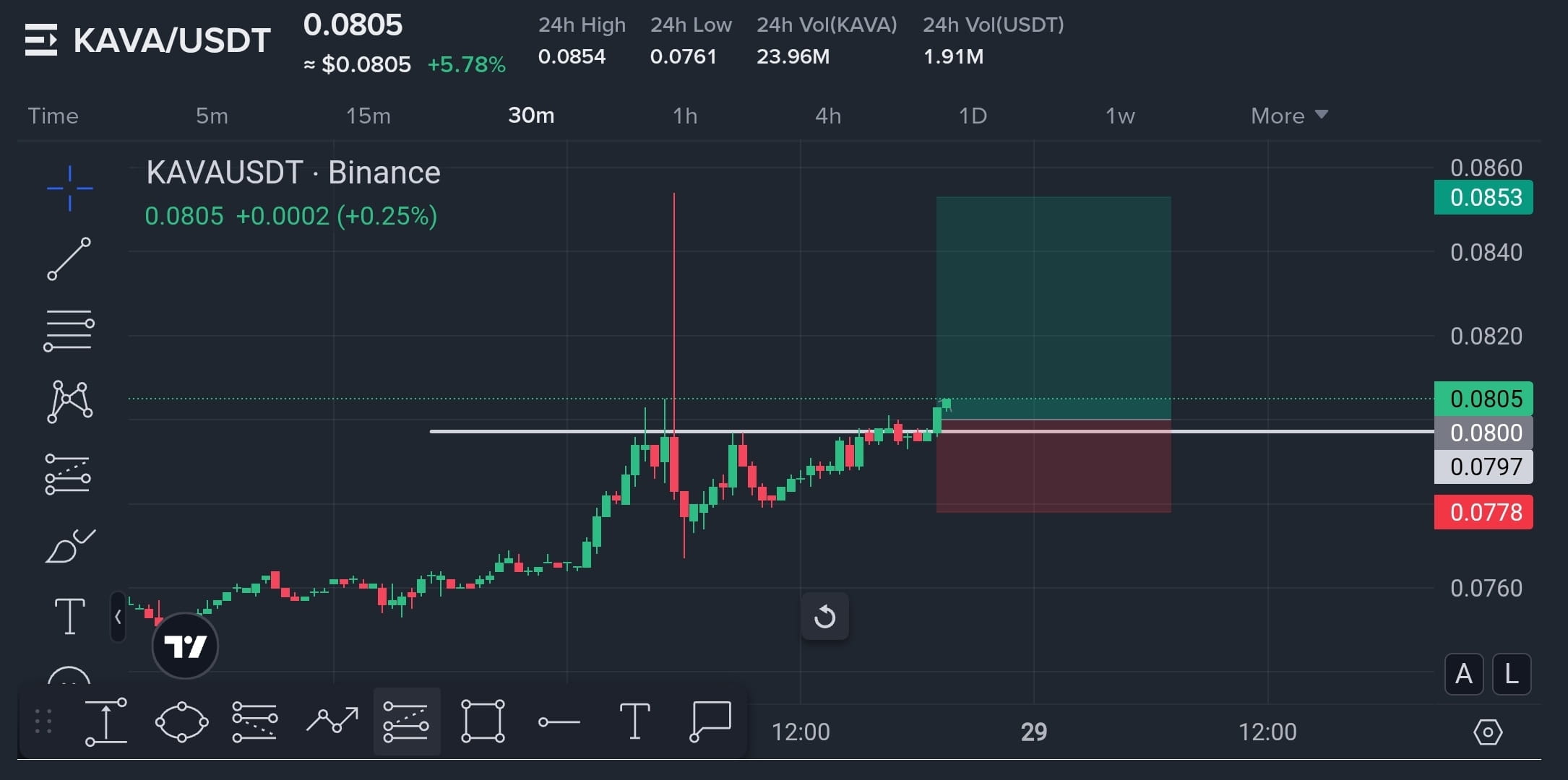Click the 24h Vol(USDT) value 1.91M
The width and height of the screenshot is (1568, 780).
tap(953, 56)
